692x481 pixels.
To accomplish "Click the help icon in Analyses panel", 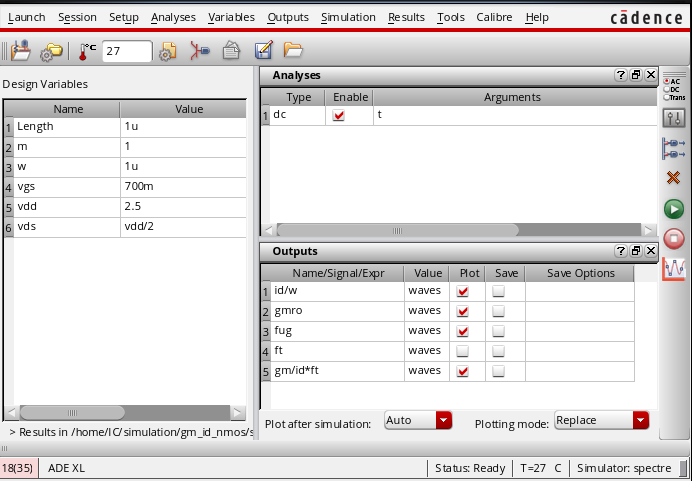I will (621, 75).
